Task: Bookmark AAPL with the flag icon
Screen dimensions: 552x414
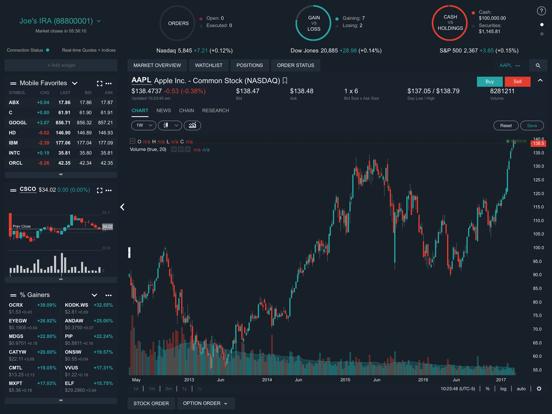Action: pos(285,81)
